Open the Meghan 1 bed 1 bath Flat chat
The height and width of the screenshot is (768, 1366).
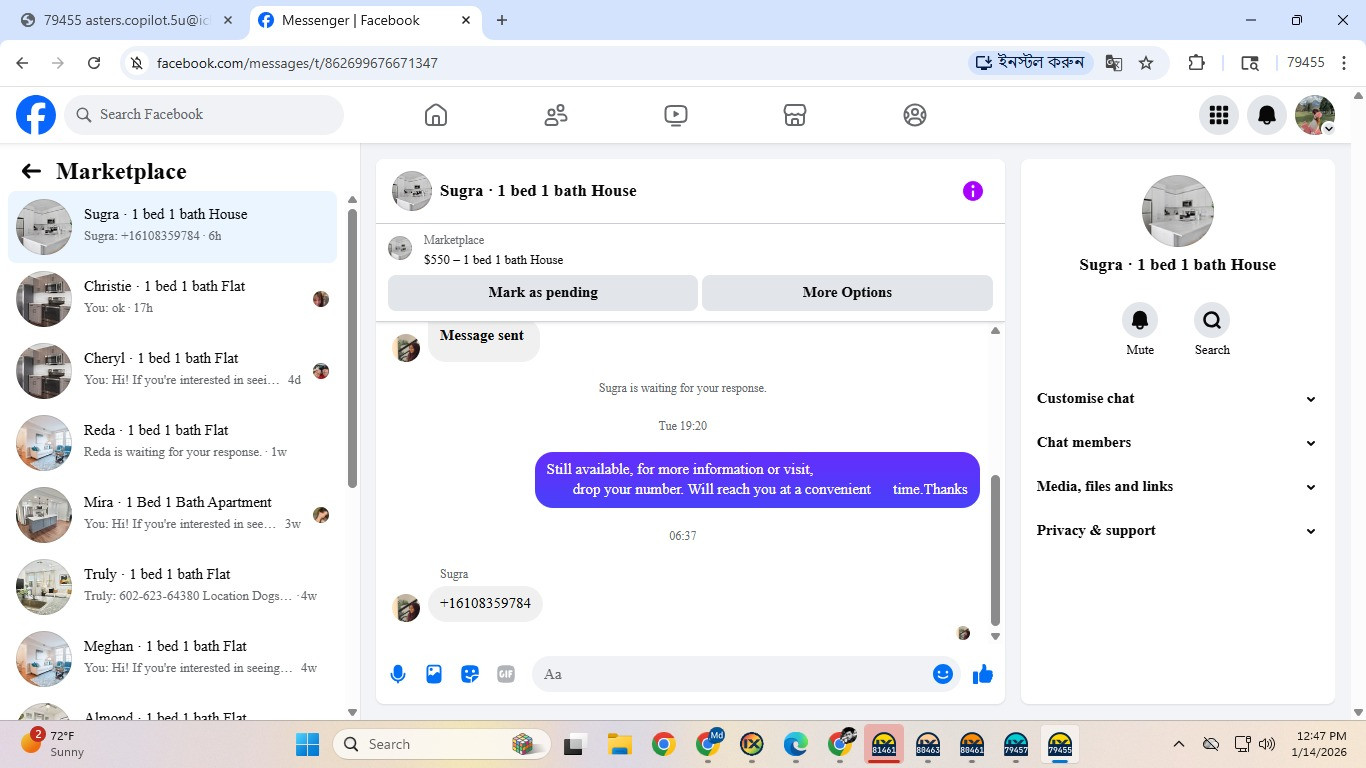pyautogui.click(x=173, y=659)
